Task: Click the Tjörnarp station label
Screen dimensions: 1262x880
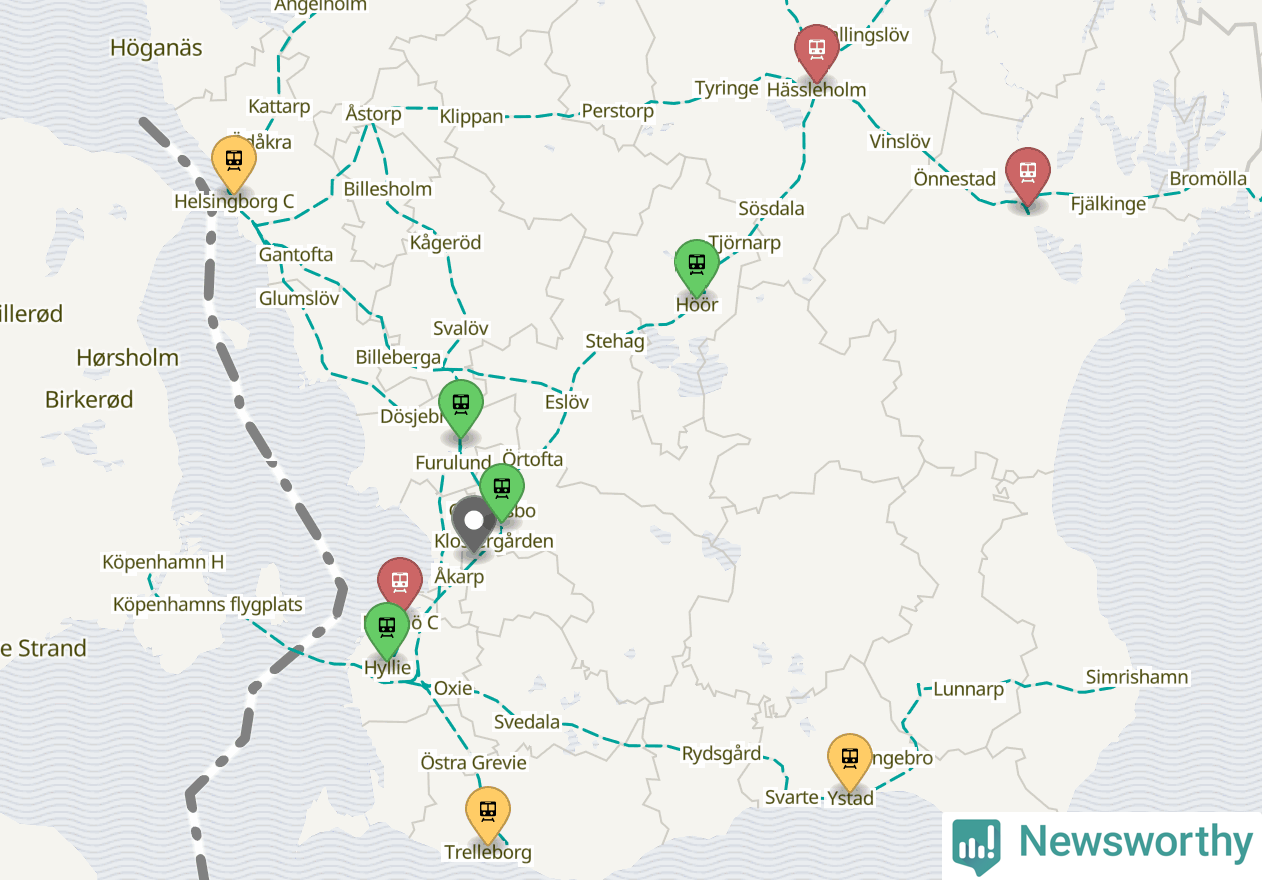Action: click(x=744, y=242)
